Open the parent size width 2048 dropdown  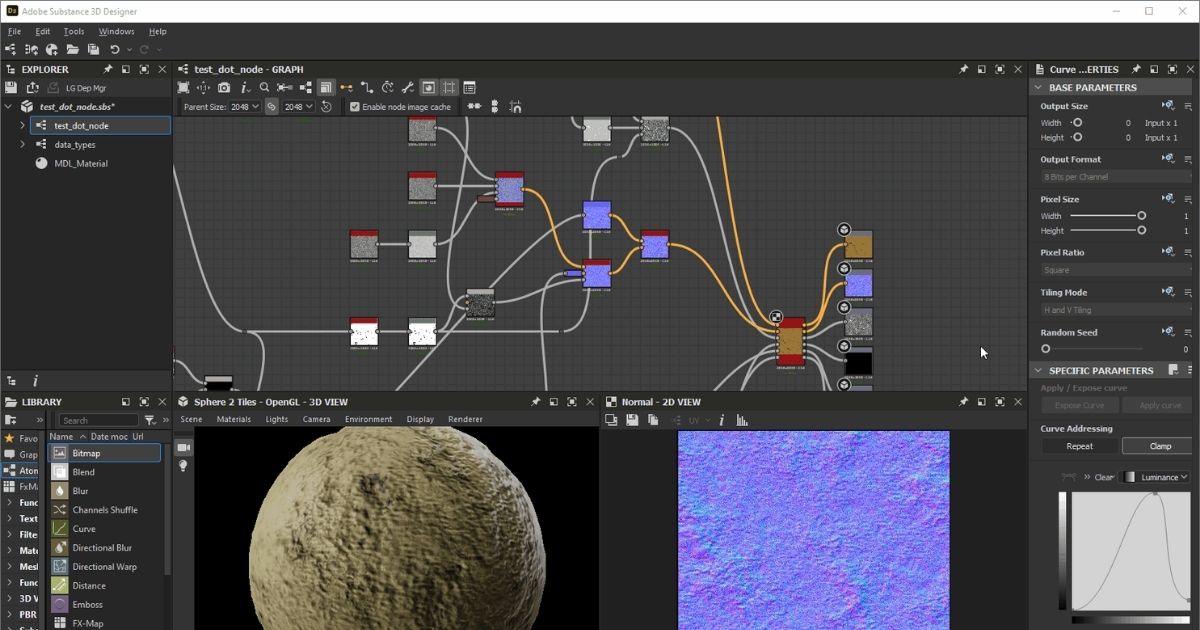(x=244, y=107)
